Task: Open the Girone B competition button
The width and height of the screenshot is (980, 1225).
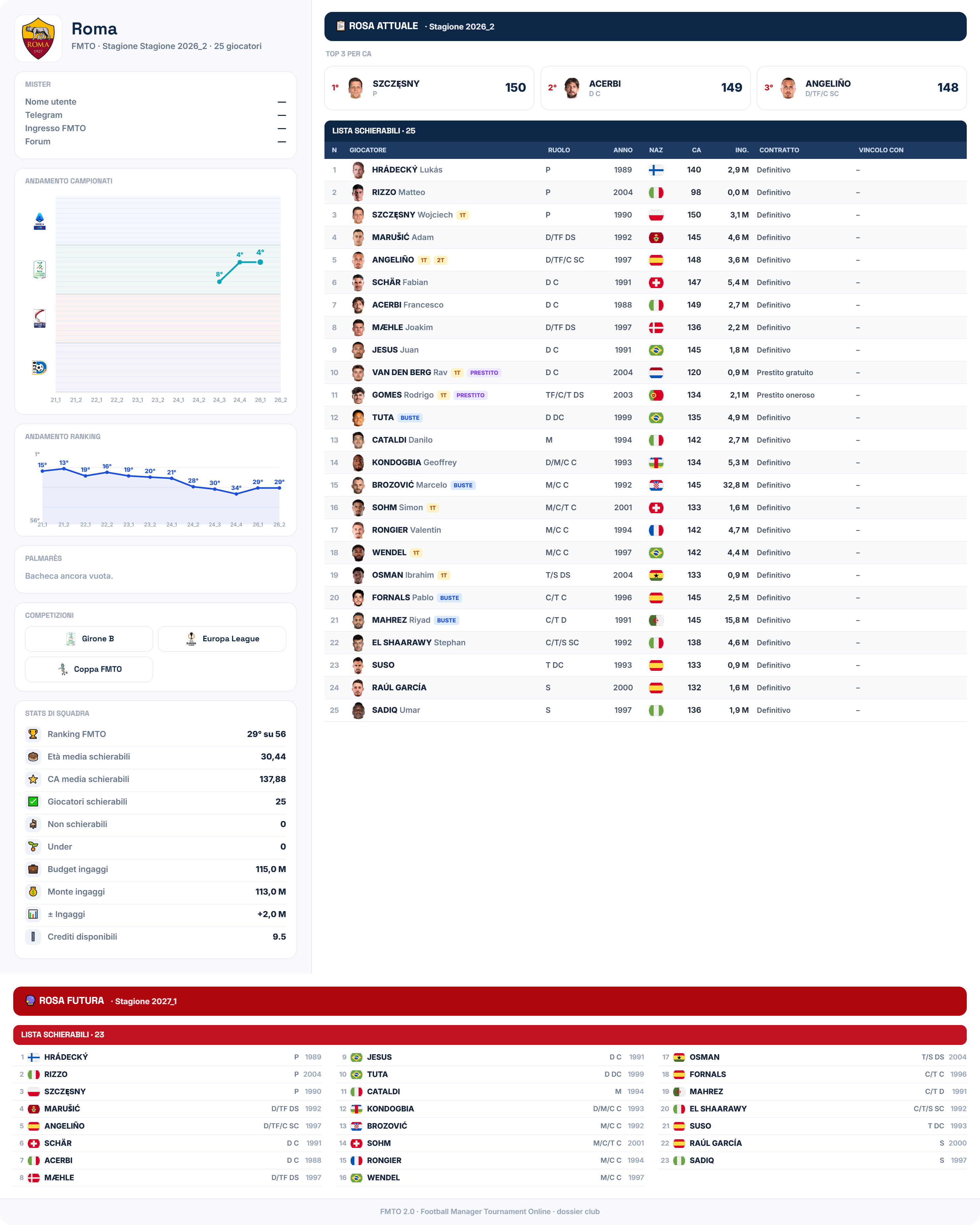Action: tap(89, 639)
